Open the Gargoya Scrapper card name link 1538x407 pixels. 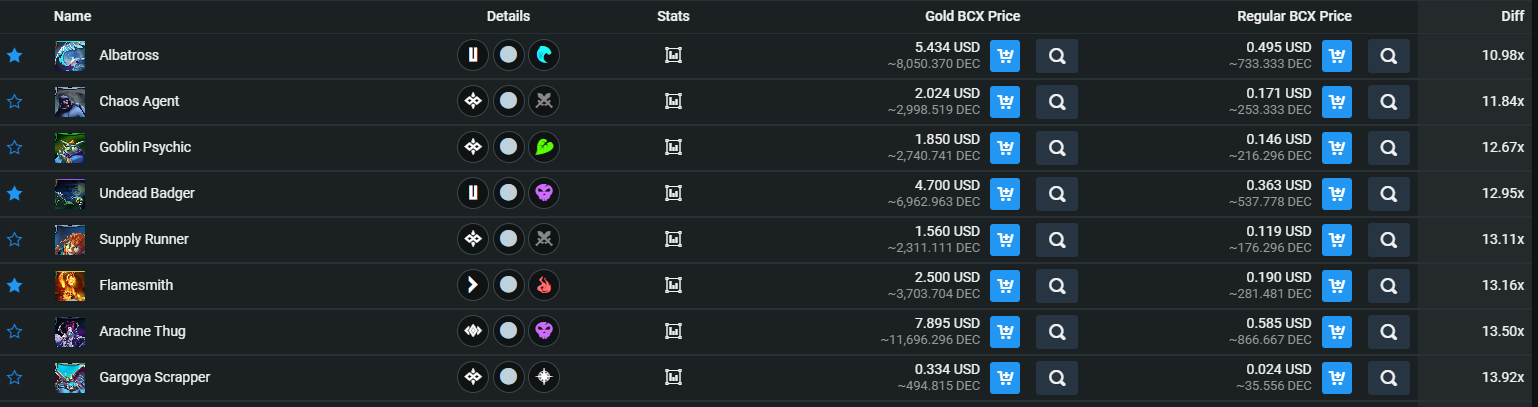154,377
